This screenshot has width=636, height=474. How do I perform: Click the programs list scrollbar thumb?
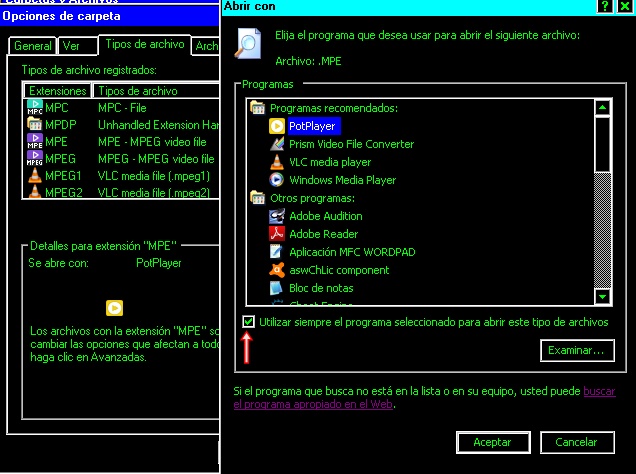tap(603, 144)
